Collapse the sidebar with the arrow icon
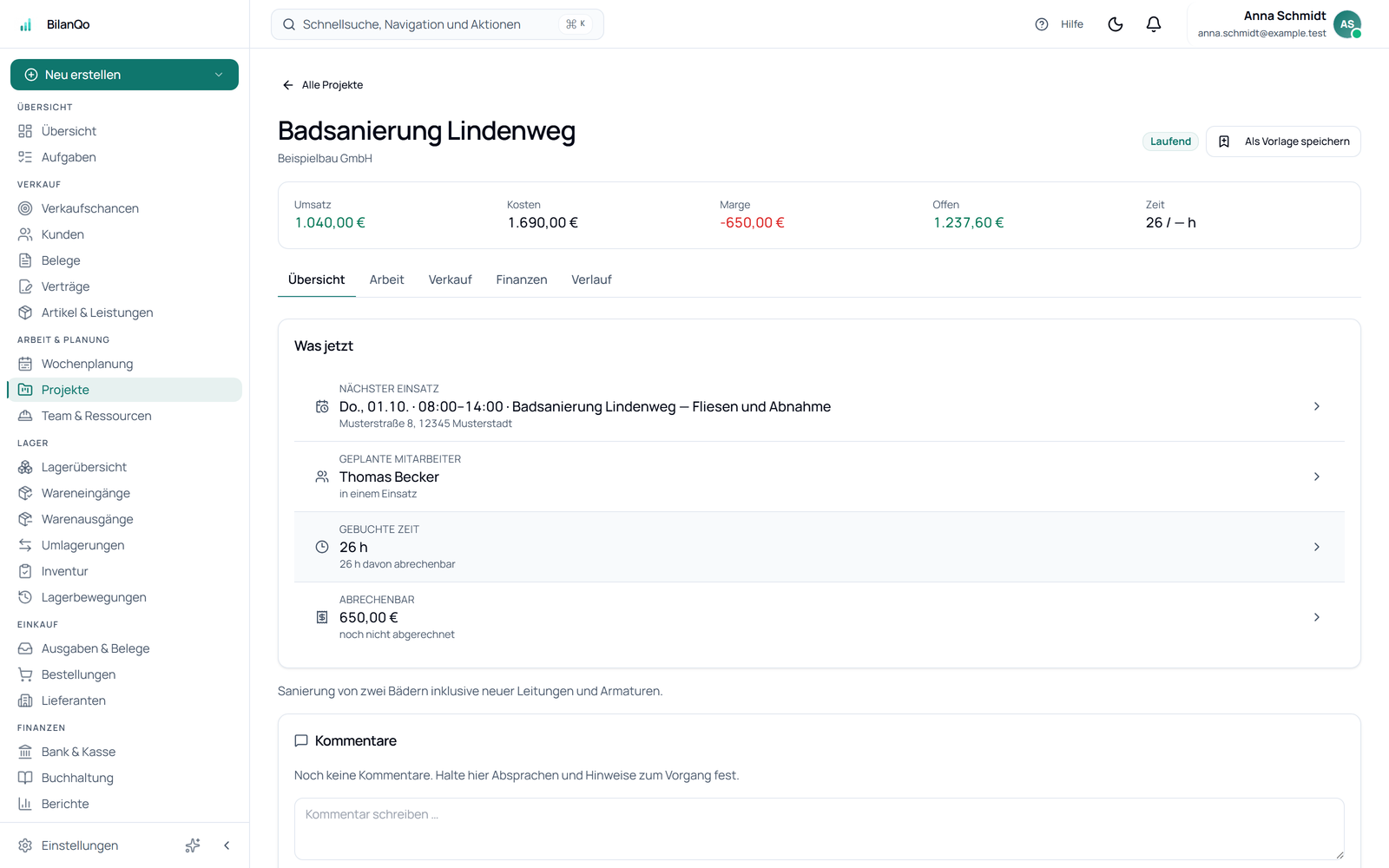Image resolution: width=1389 pixels, height=868 pixels. tap(227, 845)
